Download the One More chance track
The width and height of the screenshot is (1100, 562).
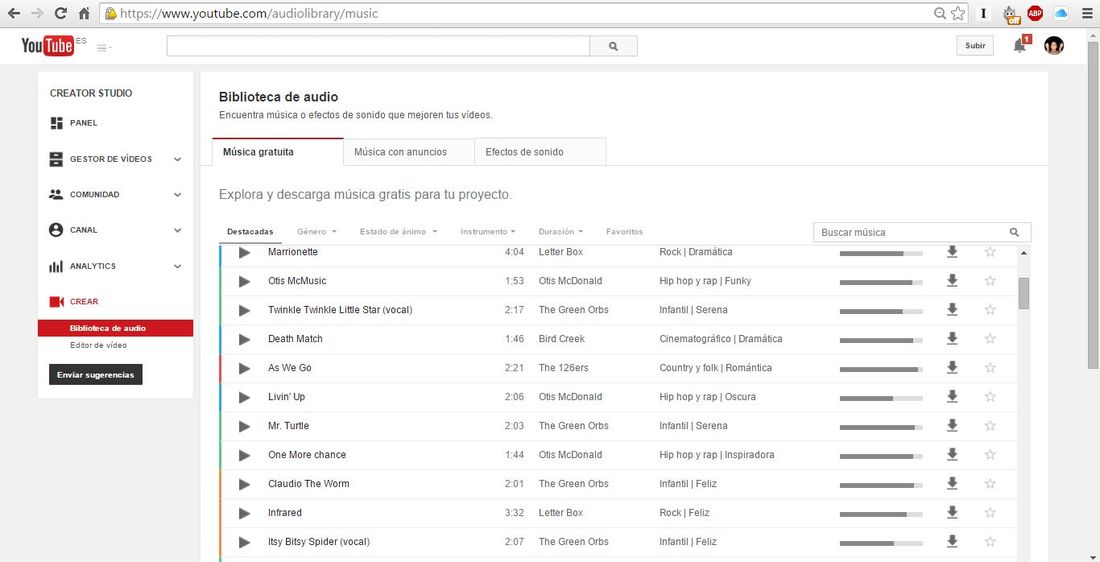952,454
